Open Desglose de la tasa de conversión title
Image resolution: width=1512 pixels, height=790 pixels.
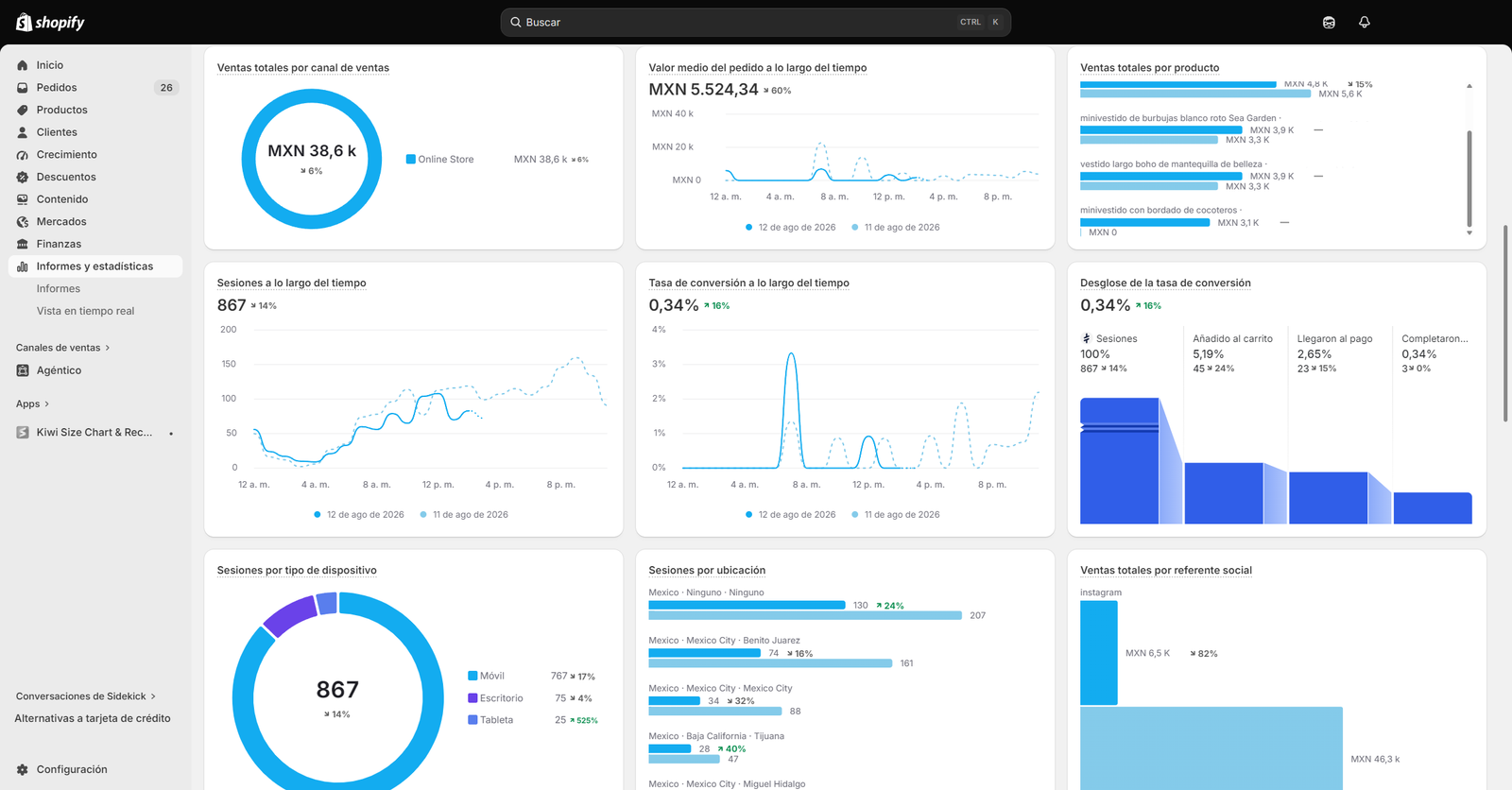[x=1165, y=283]
